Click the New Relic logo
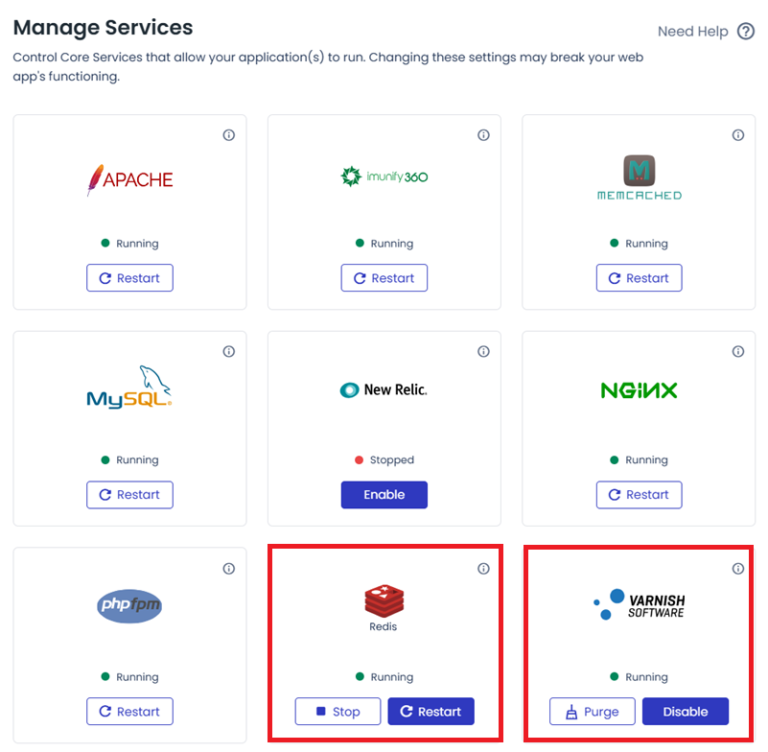This screenshot has width=768, height=752. coord(384,390)
